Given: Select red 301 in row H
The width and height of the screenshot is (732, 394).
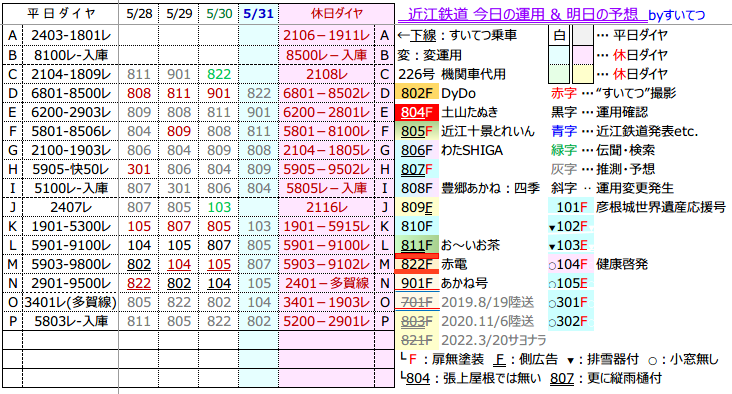Looking at the screenshot, I should (139, 169).
